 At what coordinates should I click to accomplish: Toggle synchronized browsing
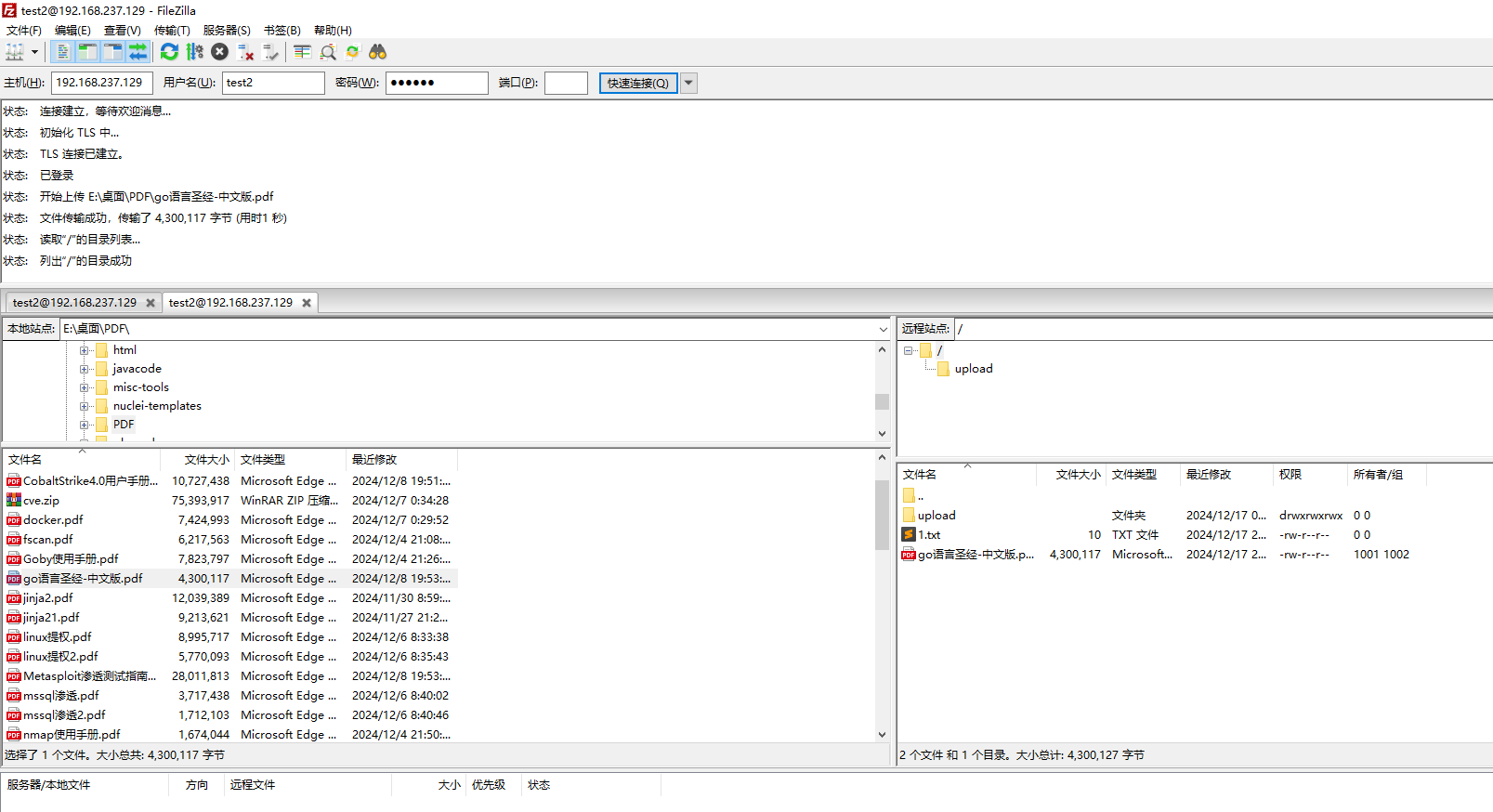pyautogui.click(x=352, y=52)
